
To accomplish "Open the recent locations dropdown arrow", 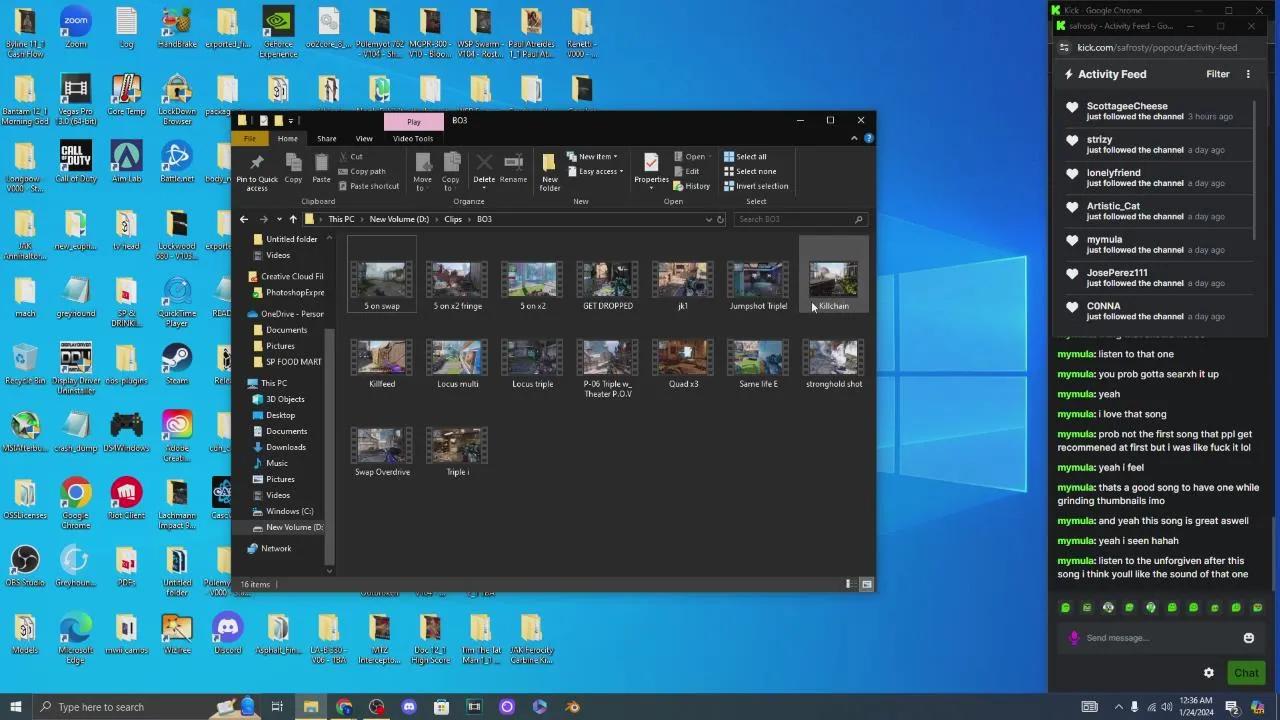I will click(278, 219).
